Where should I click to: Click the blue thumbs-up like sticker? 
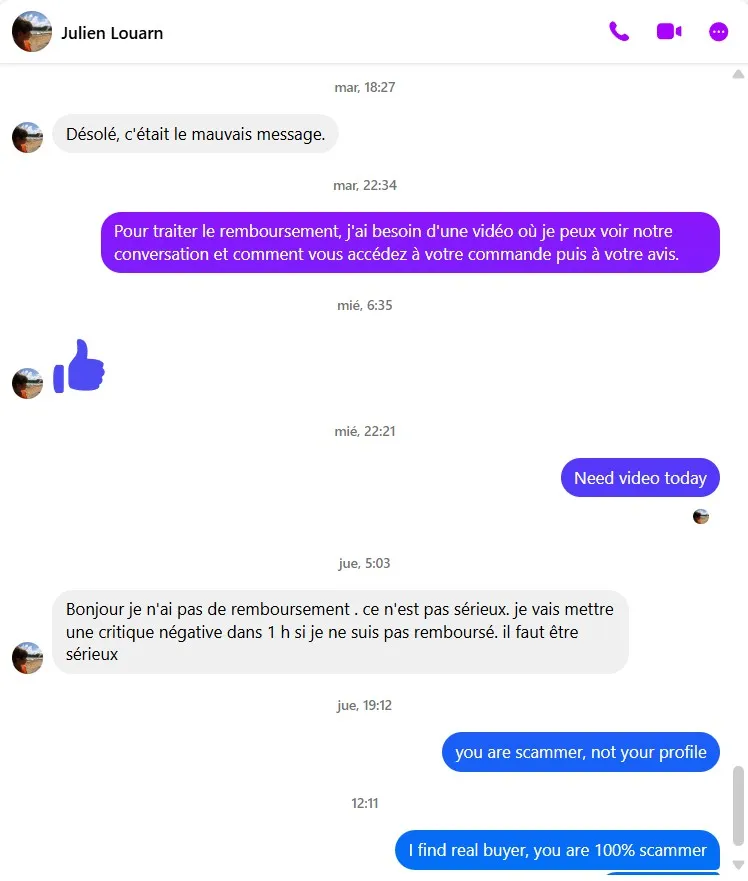coord(79,366)
